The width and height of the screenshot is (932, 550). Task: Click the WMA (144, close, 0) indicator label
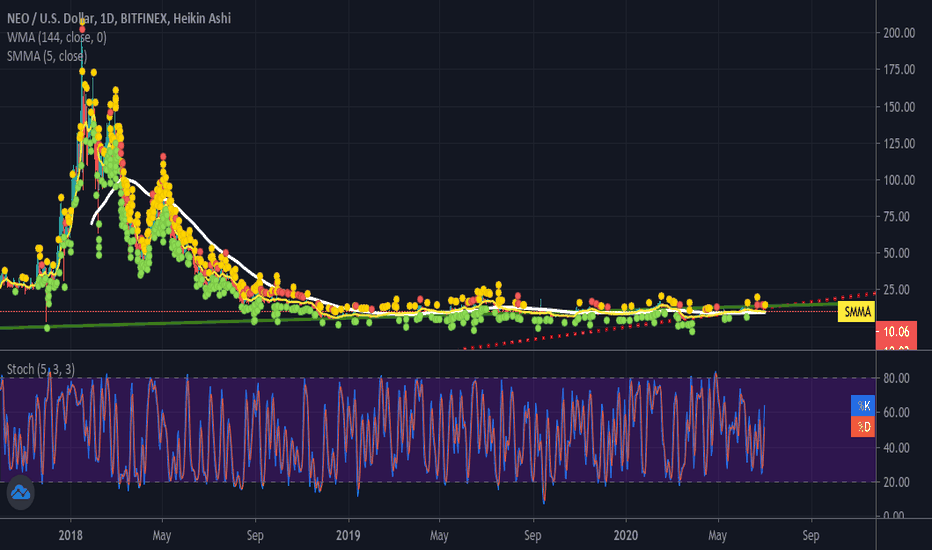pyautogui.click(x=56, y=37)
